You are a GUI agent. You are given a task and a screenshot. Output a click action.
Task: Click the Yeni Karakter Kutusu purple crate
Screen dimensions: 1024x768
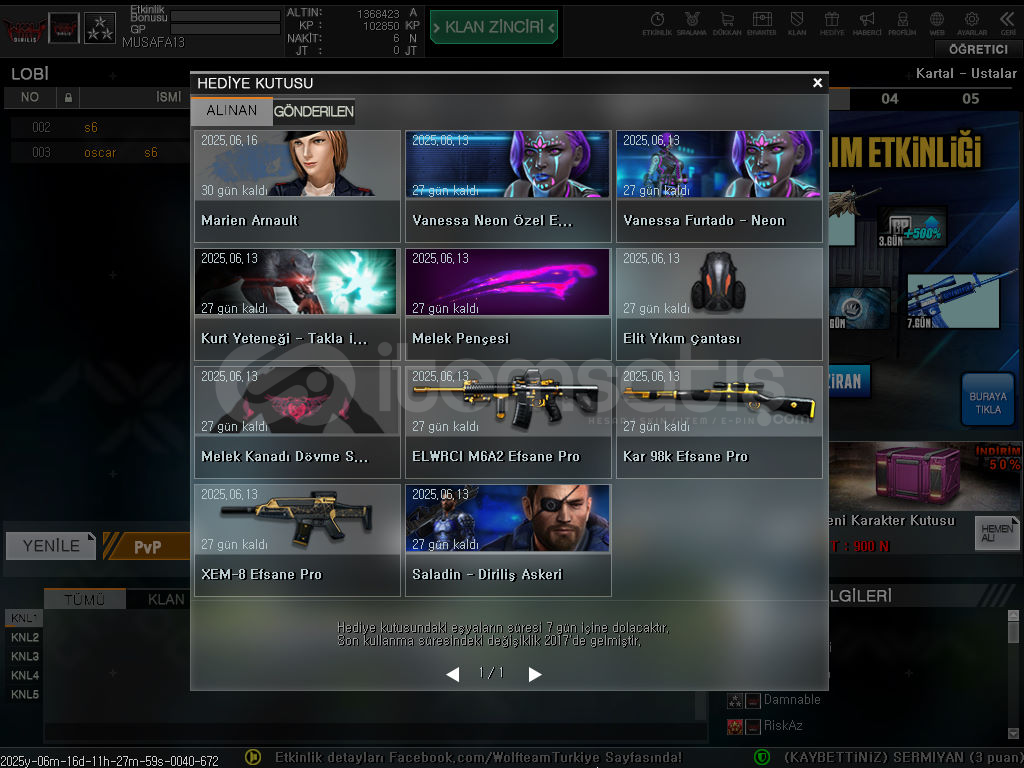(918, 475)
